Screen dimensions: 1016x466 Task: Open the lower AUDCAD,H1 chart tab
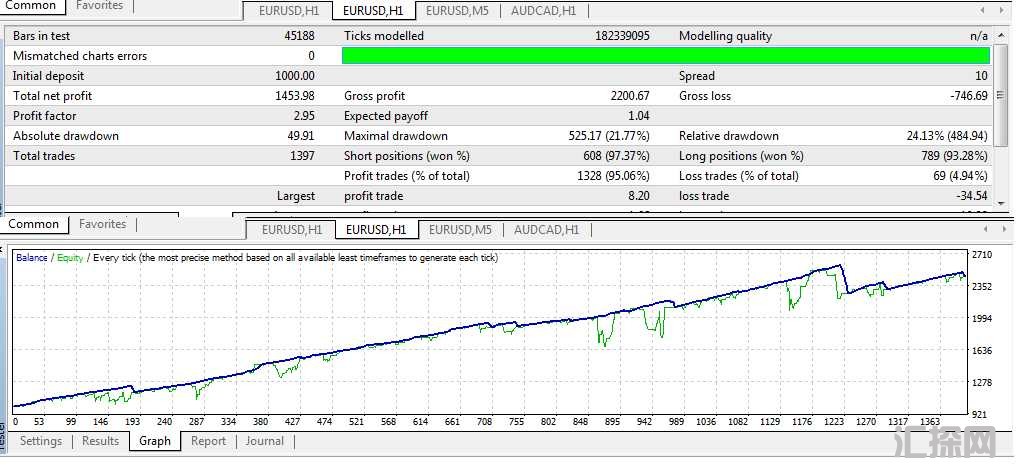point(546,229)
